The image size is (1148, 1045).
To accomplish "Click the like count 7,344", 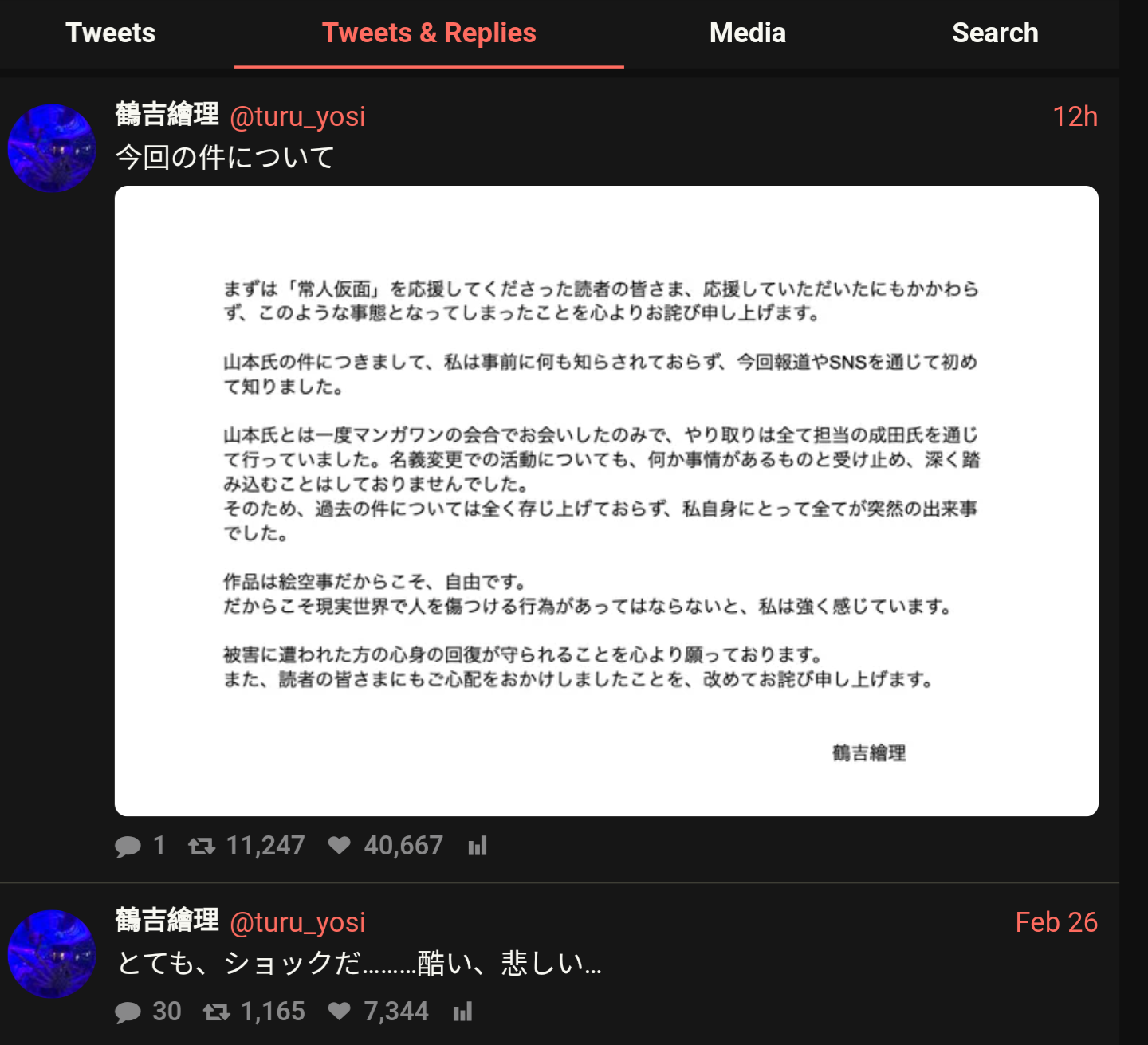I will tap(396, 1012).
